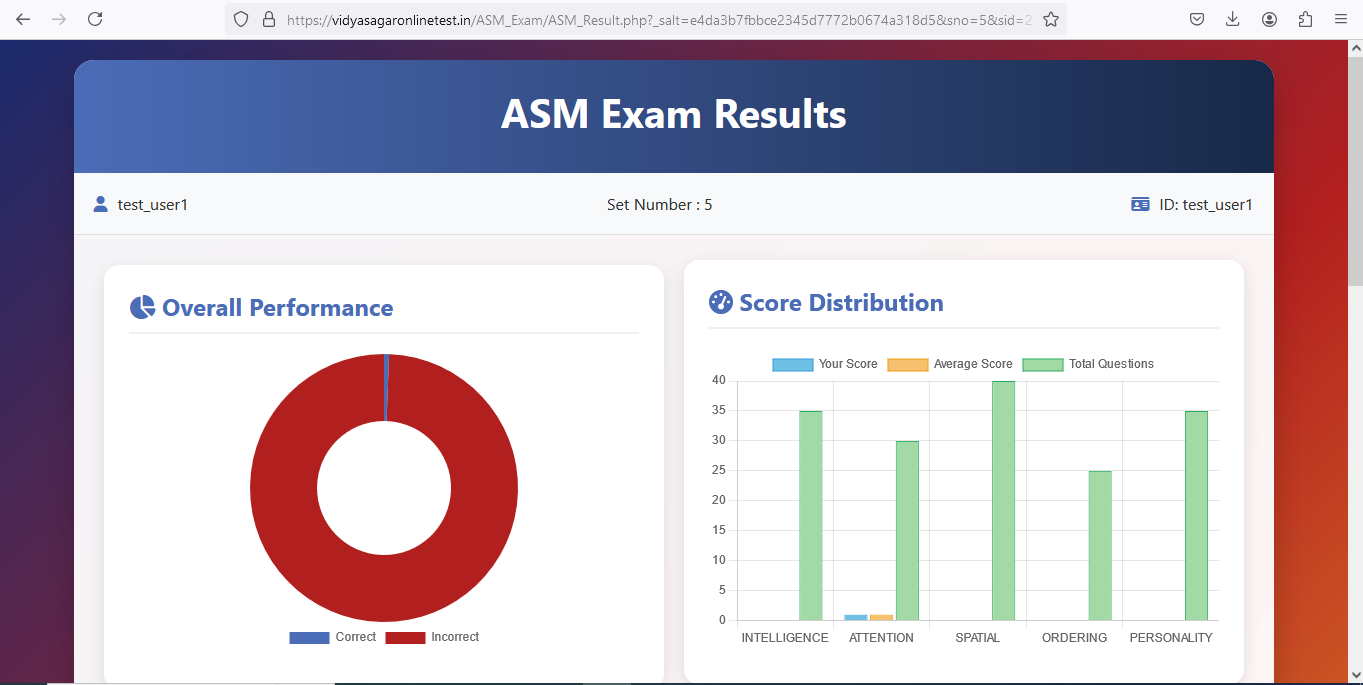This screenshot has height=685, width=1363.
Task: Click the ORDERING axis label
Action: pyautogui.click(x=1074, y=638)
